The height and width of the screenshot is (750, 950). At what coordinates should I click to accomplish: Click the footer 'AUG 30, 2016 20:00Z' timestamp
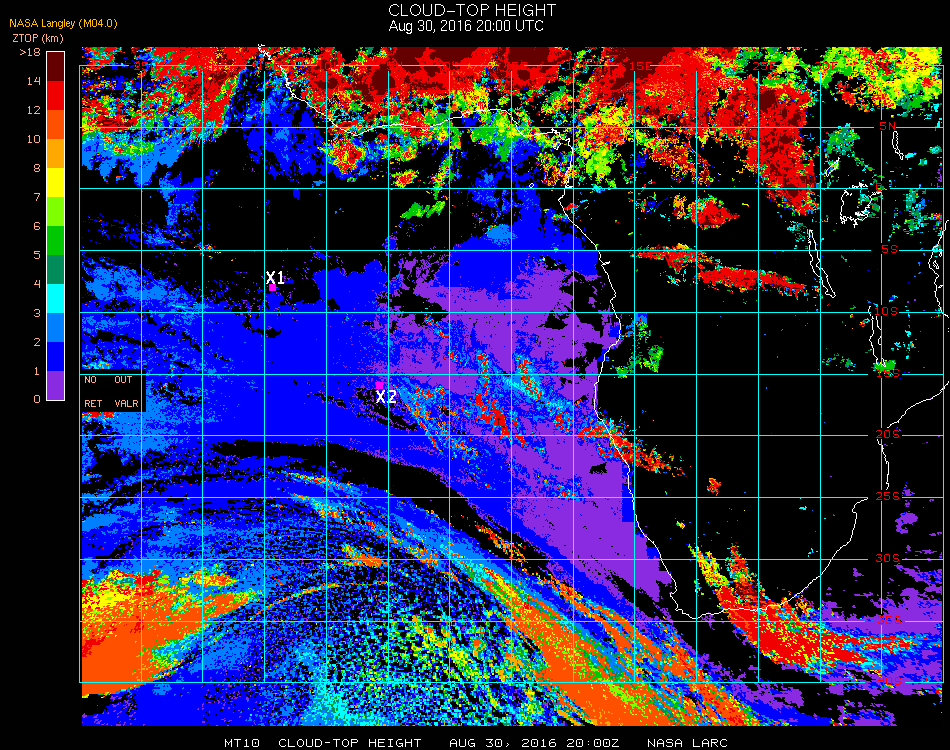click(534, 743)
